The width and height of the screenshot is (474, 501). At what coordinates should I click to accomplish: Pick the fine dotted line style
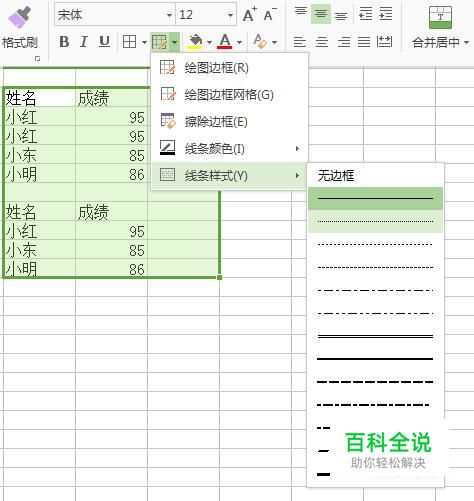coord(375,221)
